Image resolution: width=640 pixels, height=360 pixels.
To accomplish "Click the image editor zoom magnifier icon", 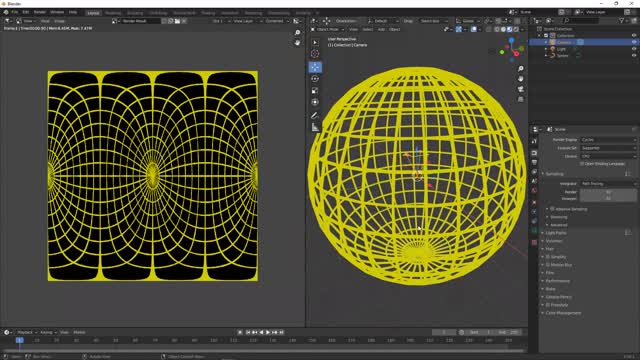I will click(298, 33).
